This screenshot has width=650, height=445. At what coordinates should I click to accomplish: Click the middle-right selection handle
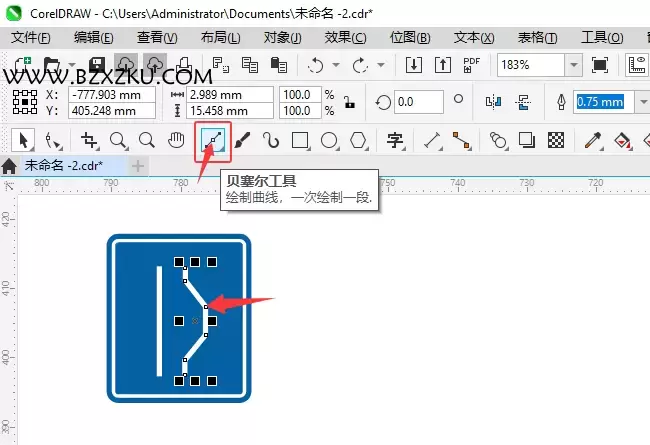coord(212,321)
